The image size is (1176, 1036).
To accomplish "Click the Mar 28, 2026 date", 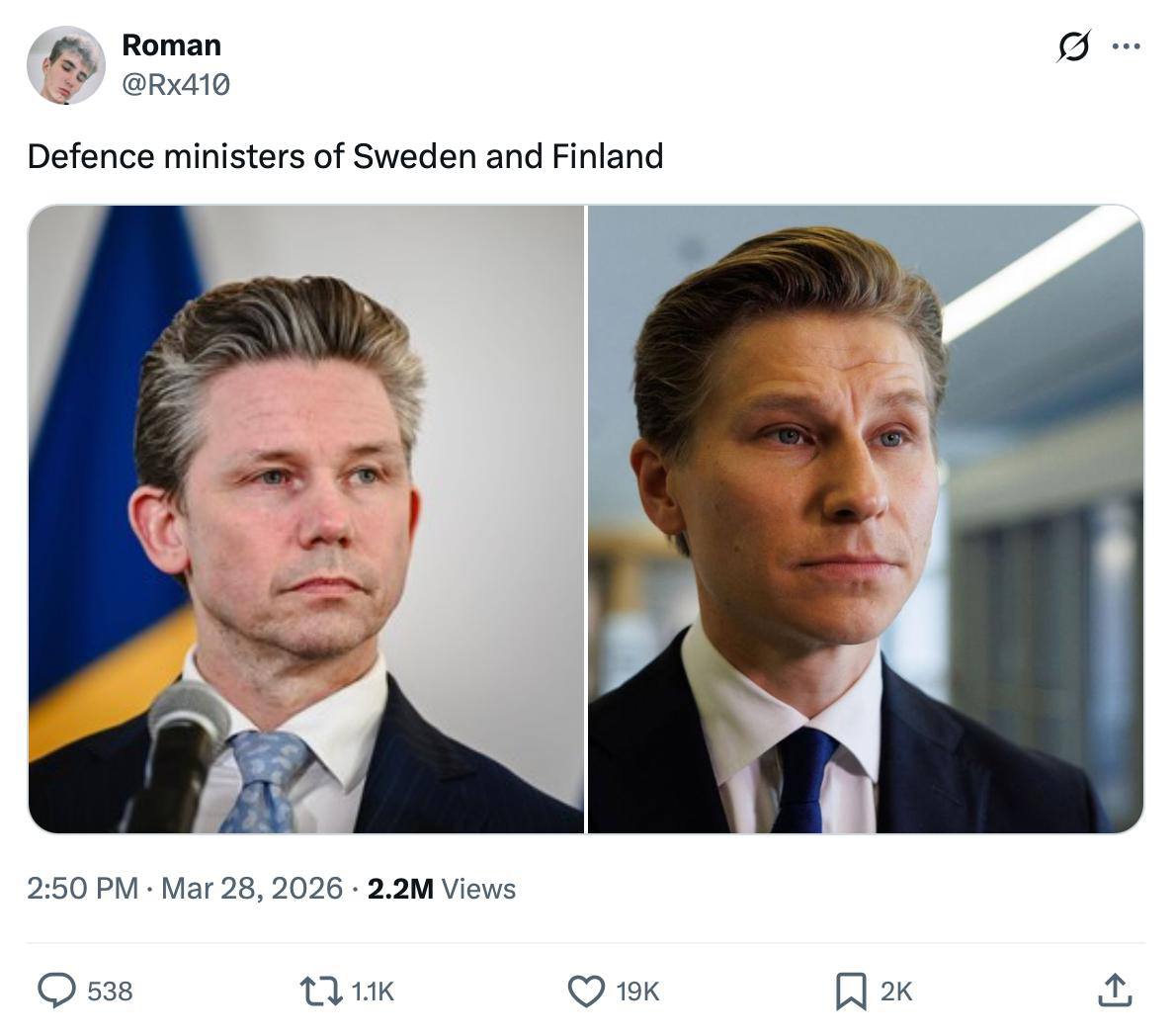I will pos(251,888).
